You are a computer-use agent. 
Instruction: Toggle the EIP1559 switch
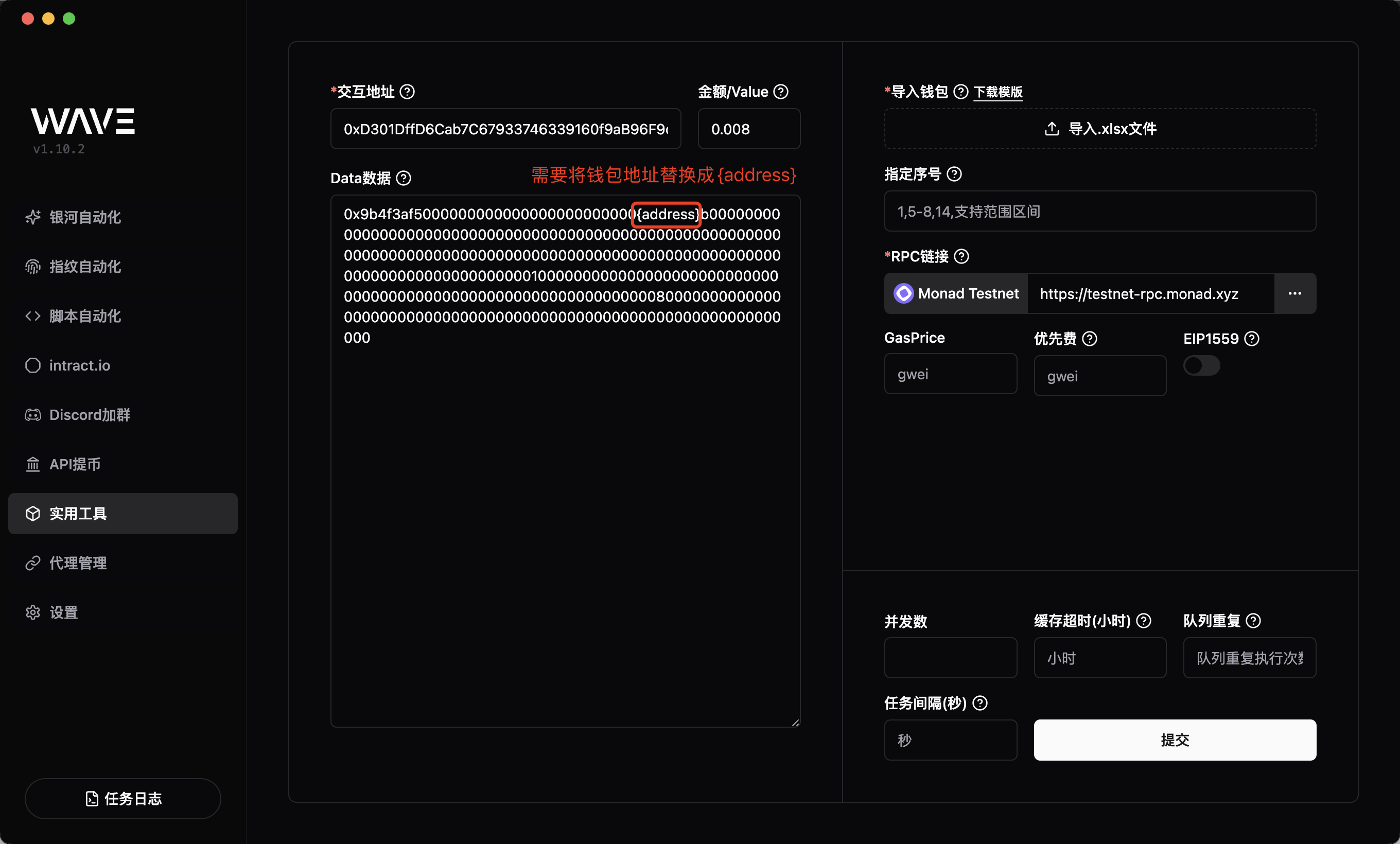click(1201, 366)
